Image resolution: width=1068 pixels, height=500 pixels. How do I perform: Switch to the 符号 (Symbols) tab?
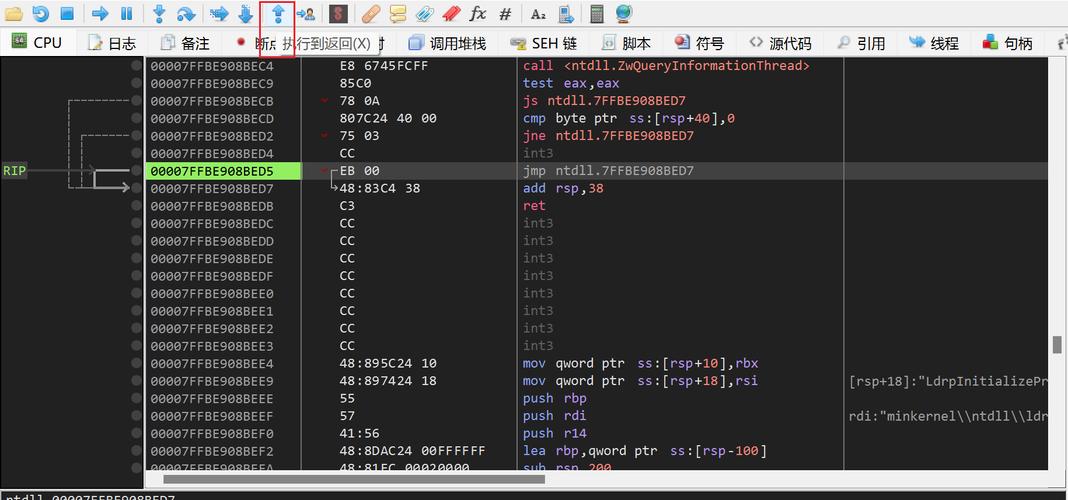coord(699,43)
